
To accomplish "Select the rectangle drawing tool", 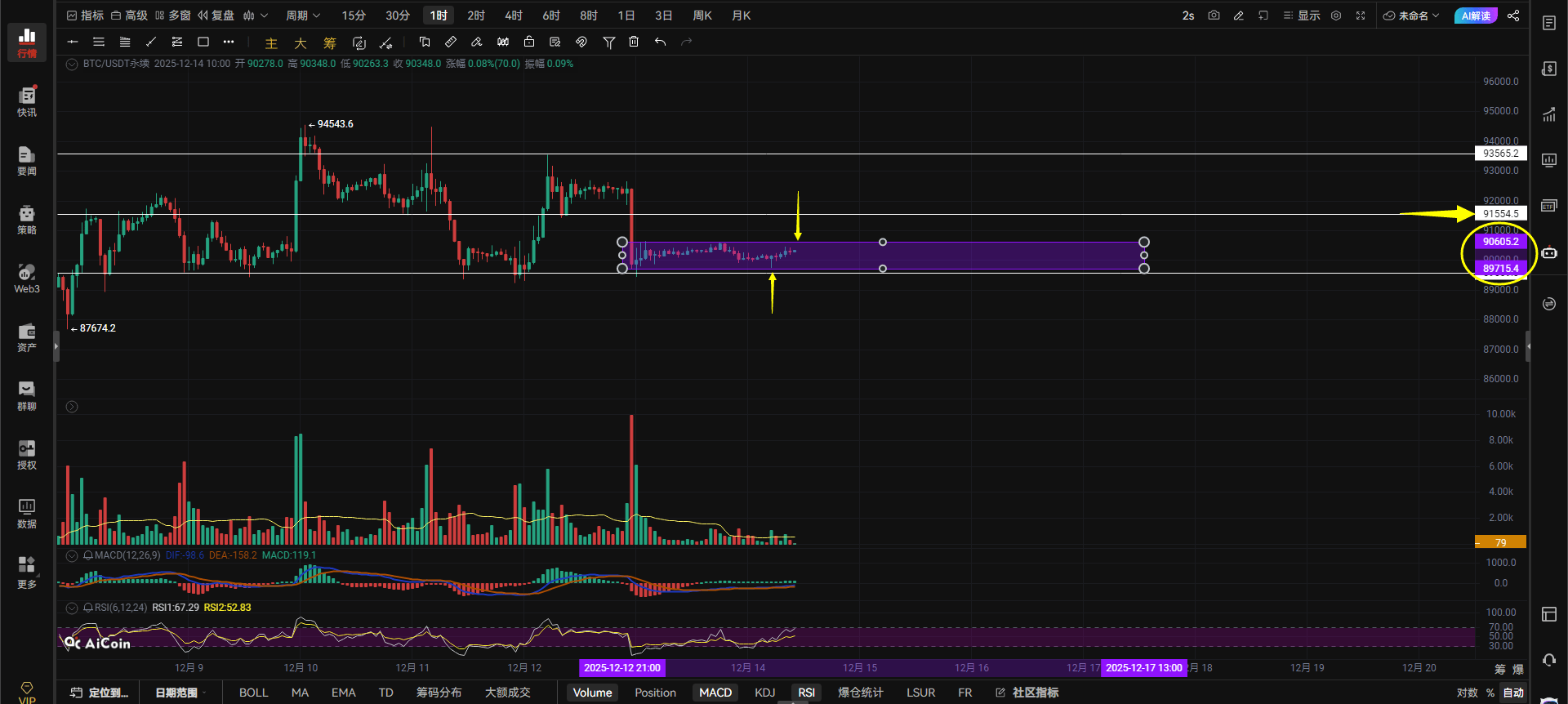I will click(203, 42).
